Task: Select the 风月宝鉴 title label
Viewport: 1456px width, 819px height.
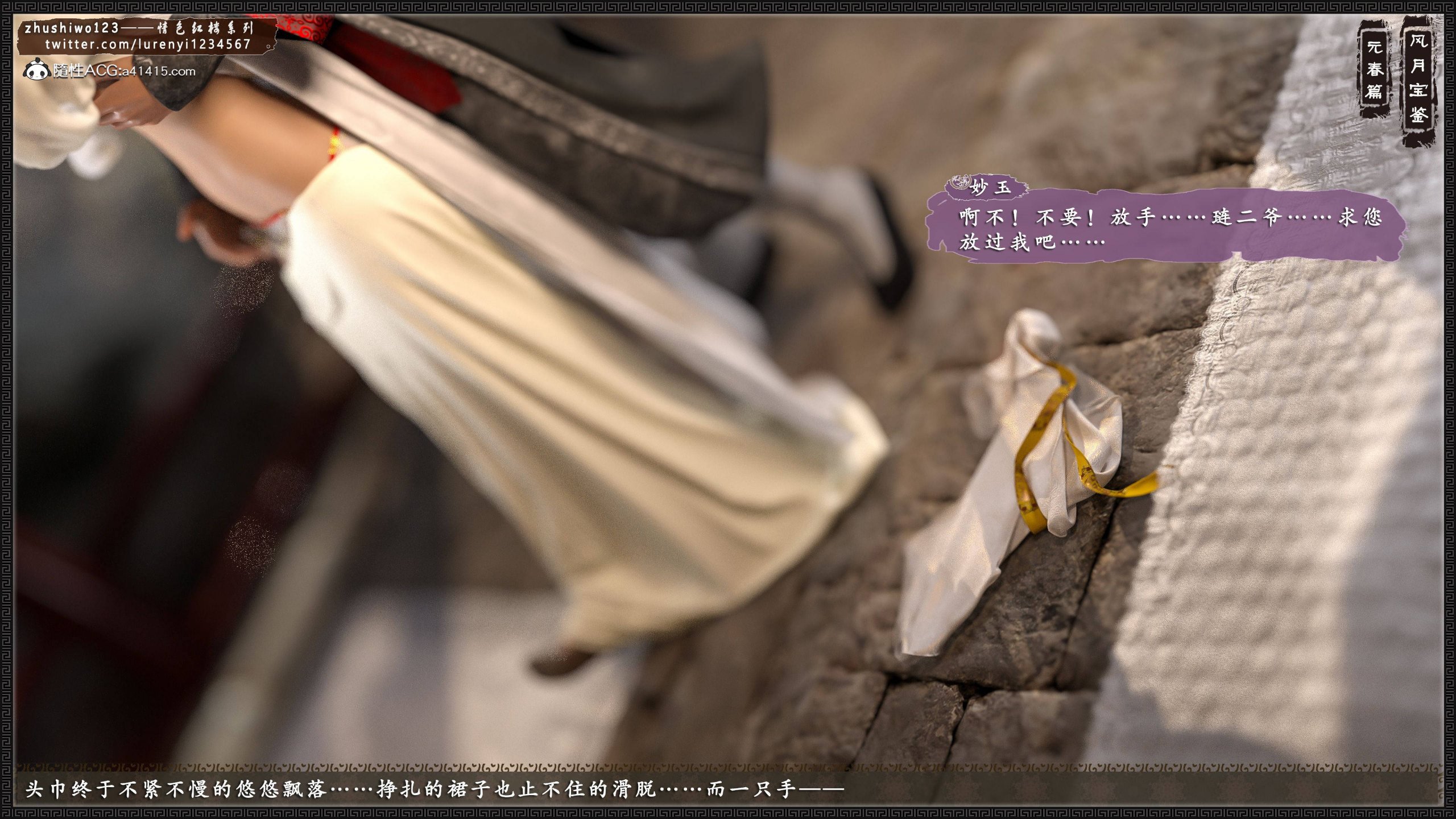Action: (x=1417, y=80)
